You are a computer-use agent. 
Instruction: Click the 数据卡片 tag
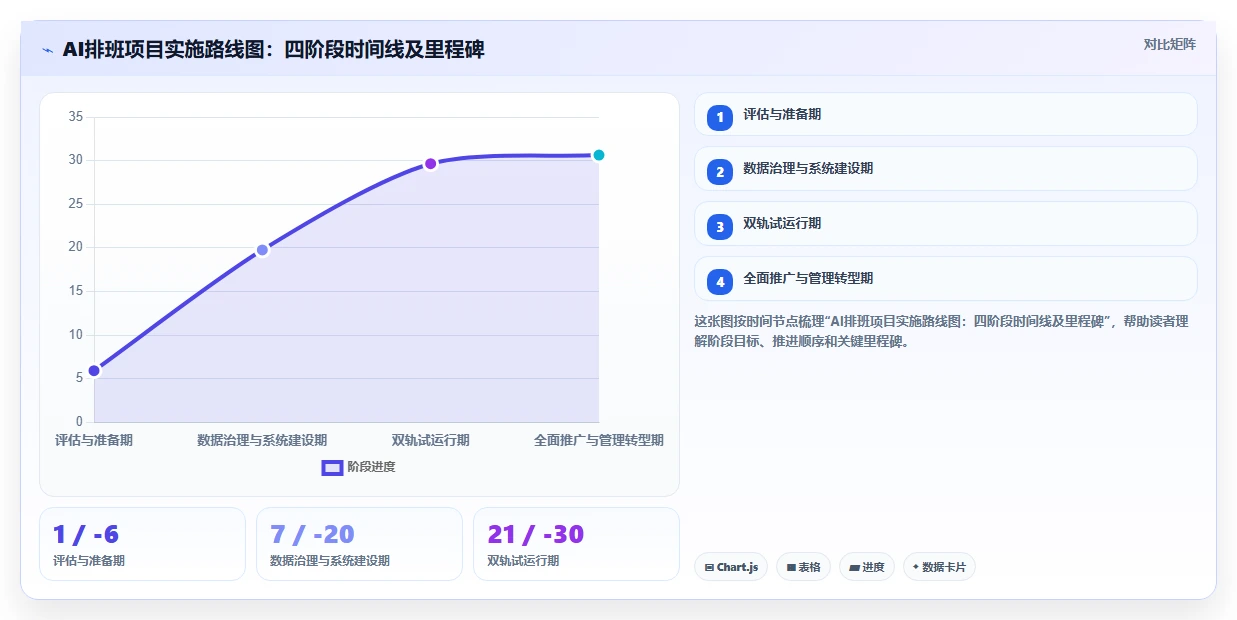click(x=939, y=567)
